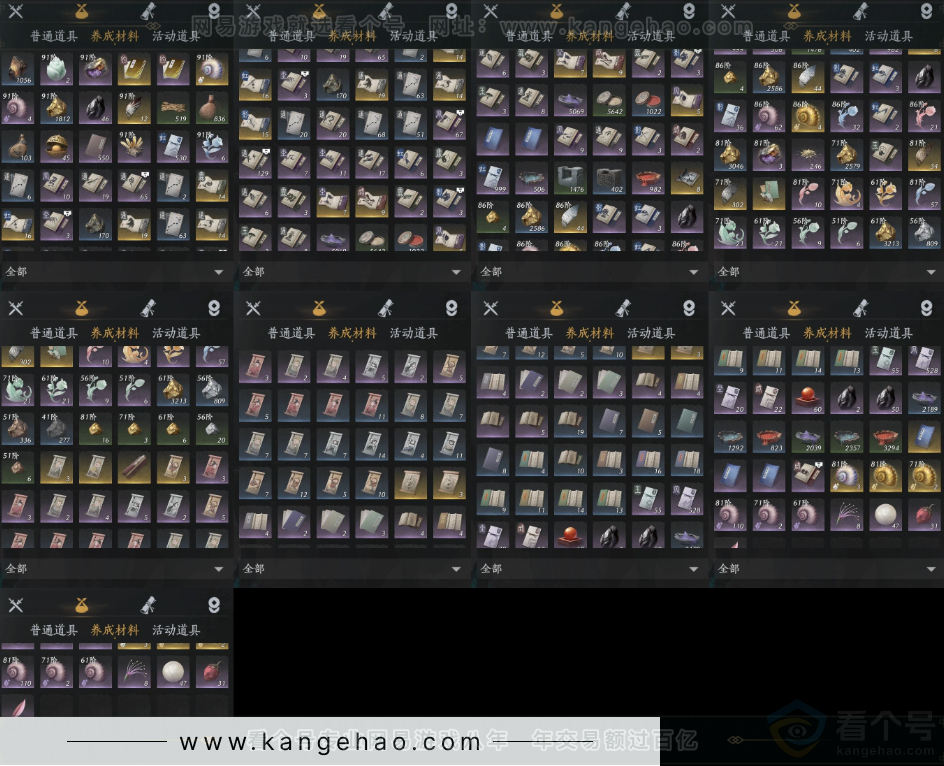Switch to 普通道具 tab in top-left panel
Viewport: 944px width, 766px height.
tap(54, 36)
